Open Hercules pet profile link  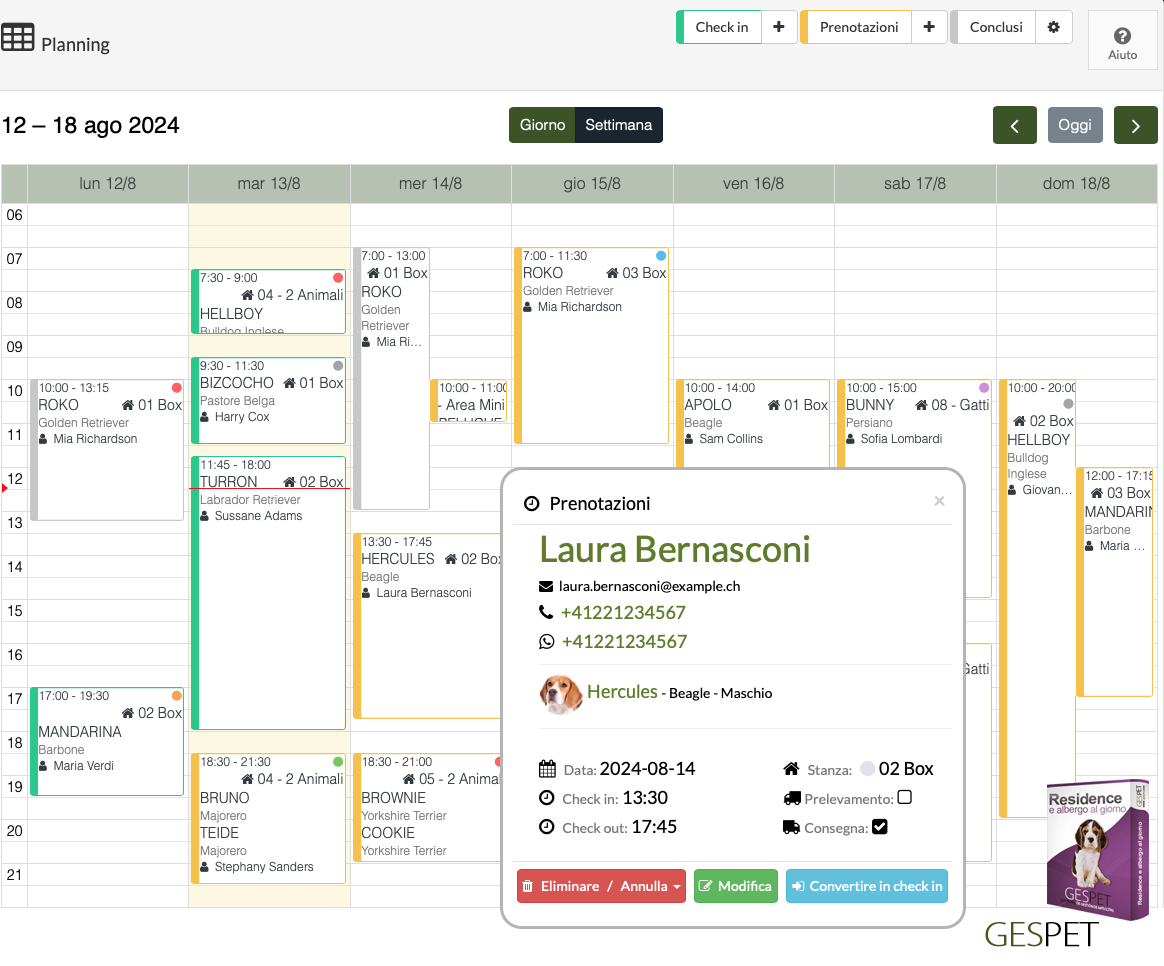click(x=622, y=691)
